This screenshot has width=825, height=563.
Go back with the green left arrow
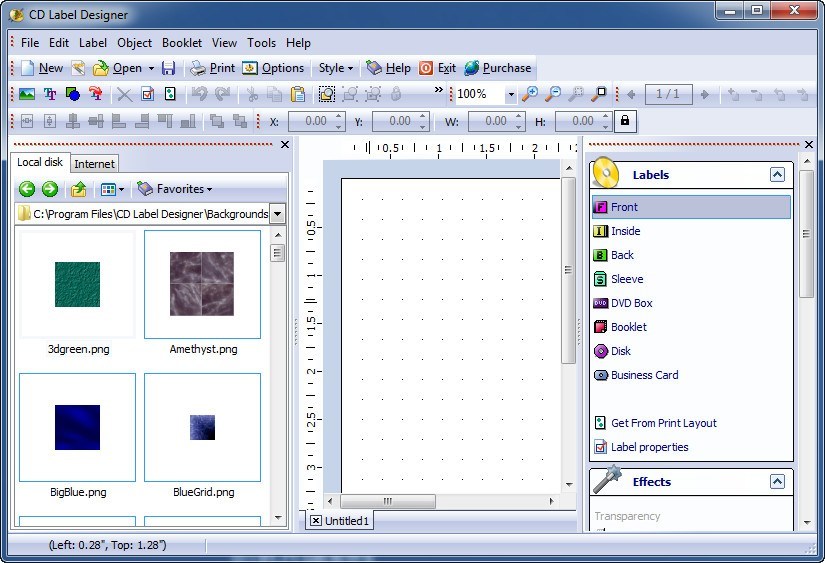click(x=27, y=189)
